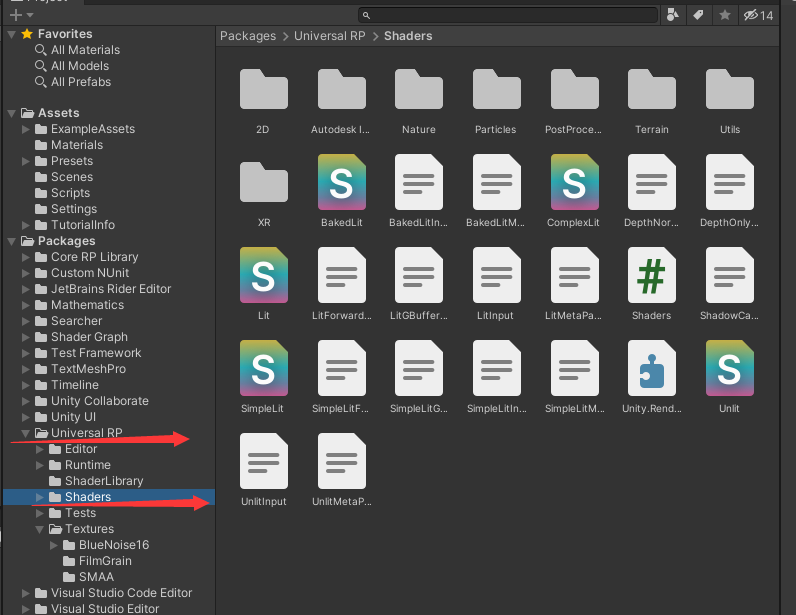Click the Search by Type icon

click(x=673, y=15)
